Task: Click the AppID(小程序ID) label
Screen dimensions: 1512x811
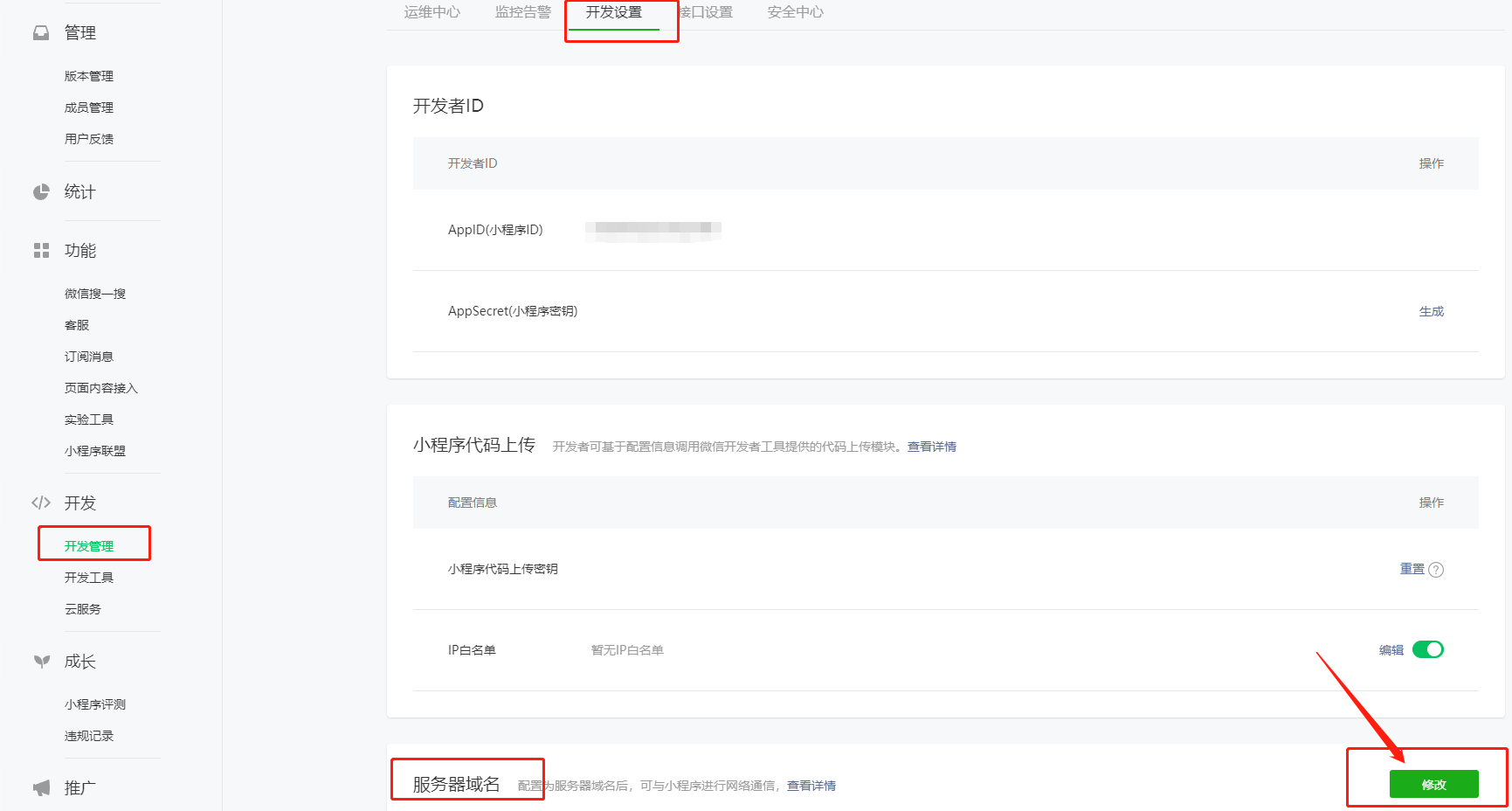Action: coord(495,230)
